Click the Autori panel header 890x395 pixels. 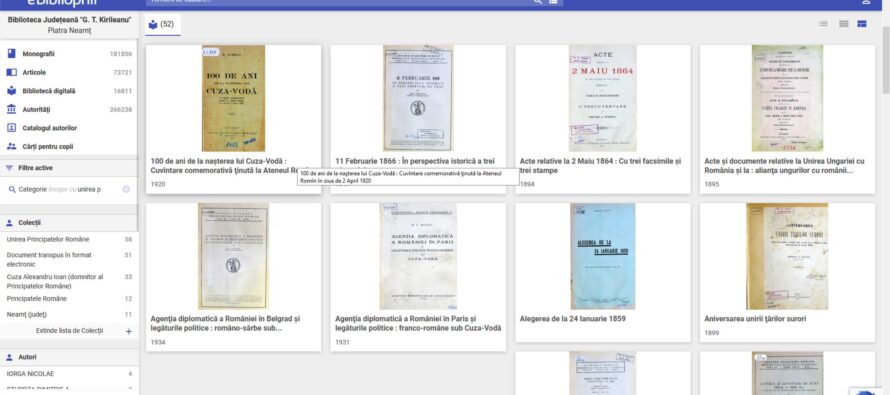coord(69,358)
